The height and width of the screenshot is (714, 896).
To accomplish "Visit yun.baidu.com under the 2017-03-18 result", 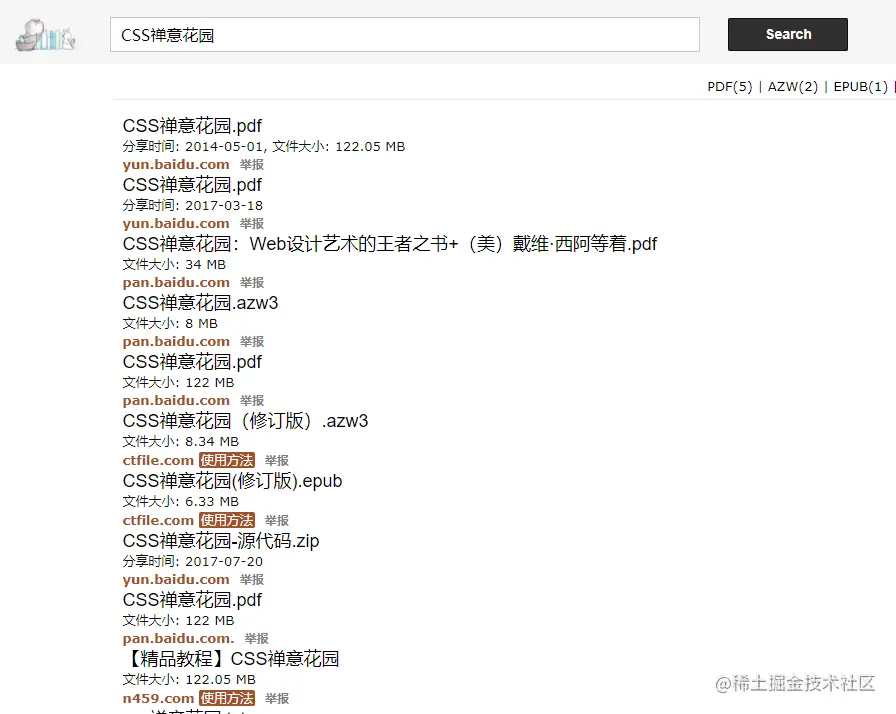I will click(176, 223).
